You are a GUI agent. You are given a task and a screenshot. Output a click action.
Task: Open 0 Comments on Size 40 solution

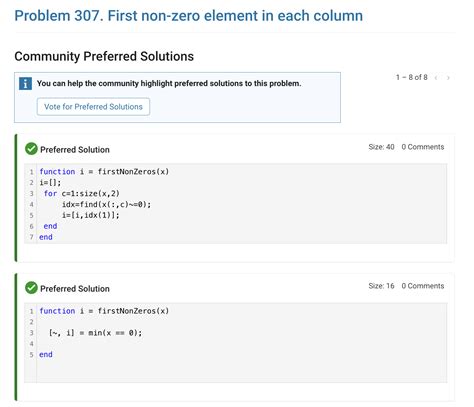423,147
